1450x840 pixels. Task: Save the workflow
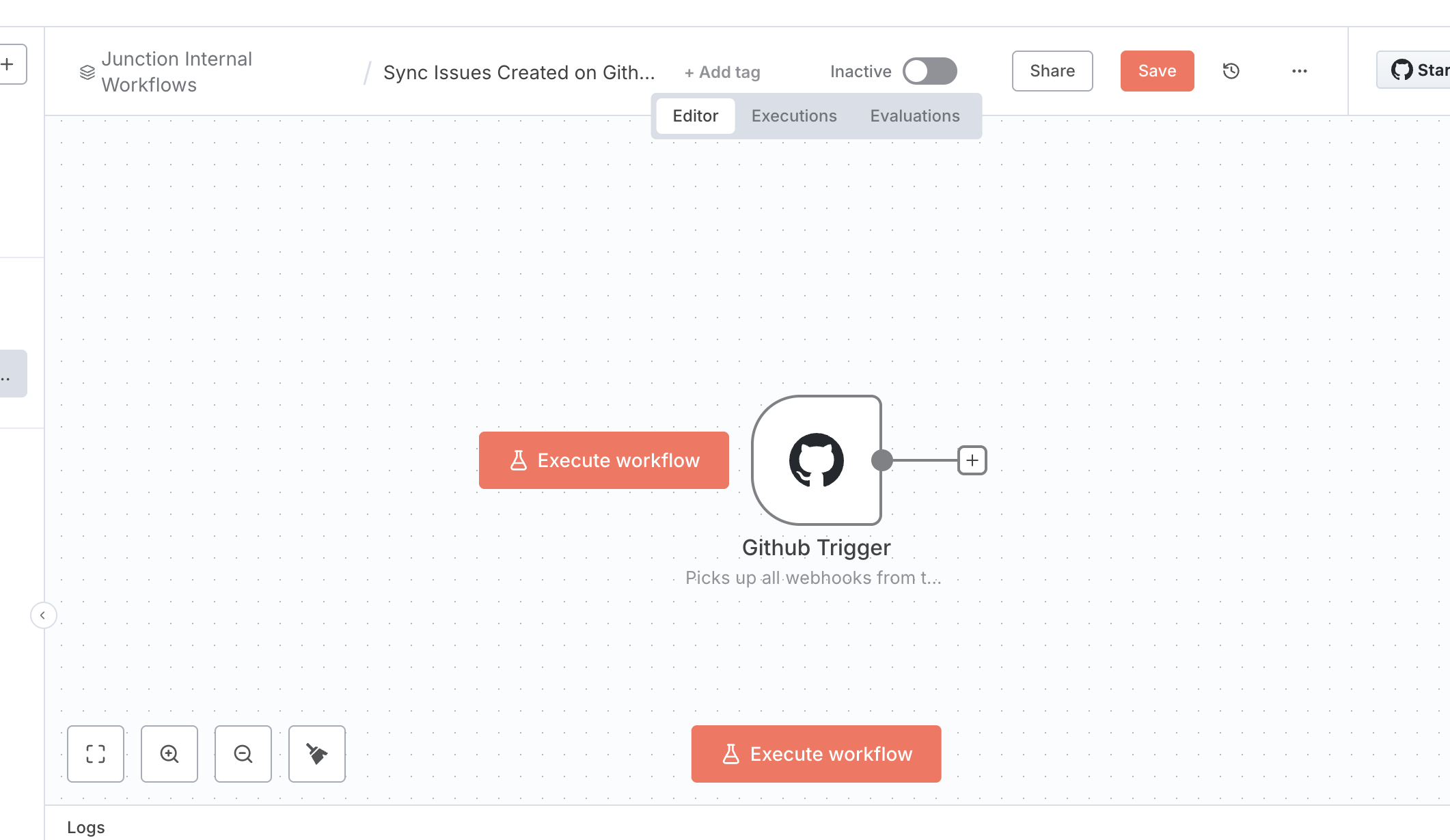click(x=1157, y=70)
